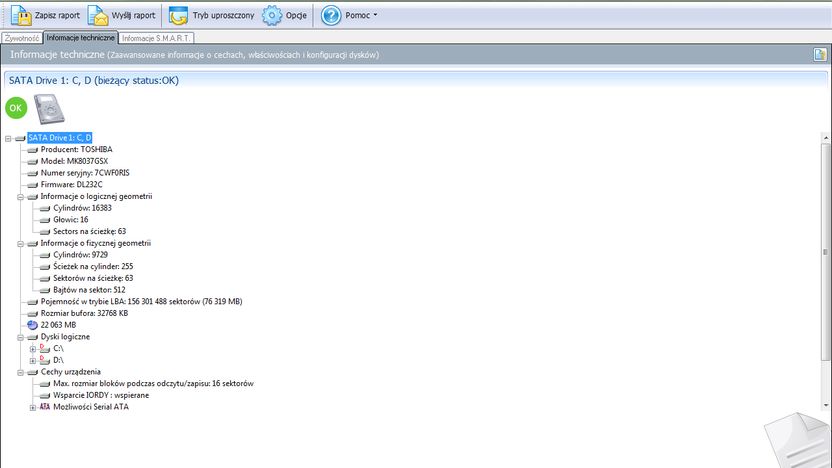The width and height of the screenshot is (832, 468).
Task: Select the Informacje o fizycznej geometrii label
Action: coord(96,243)
